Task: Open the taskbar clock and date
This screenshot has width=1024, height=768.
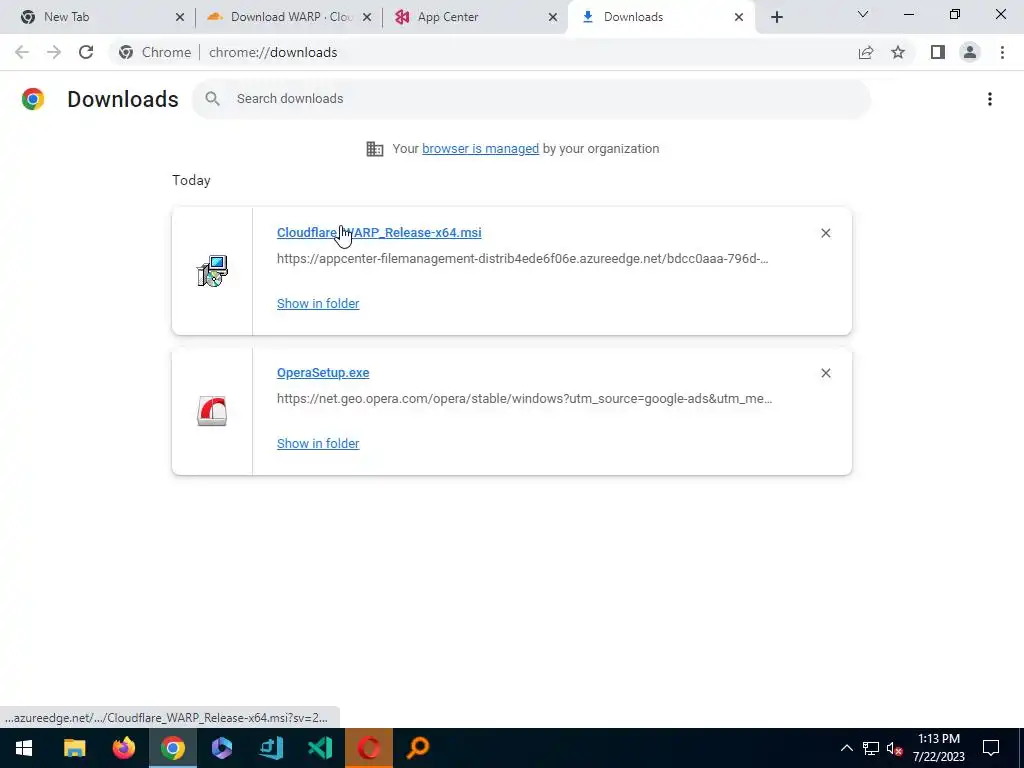Action: click(x=938, y=748)
